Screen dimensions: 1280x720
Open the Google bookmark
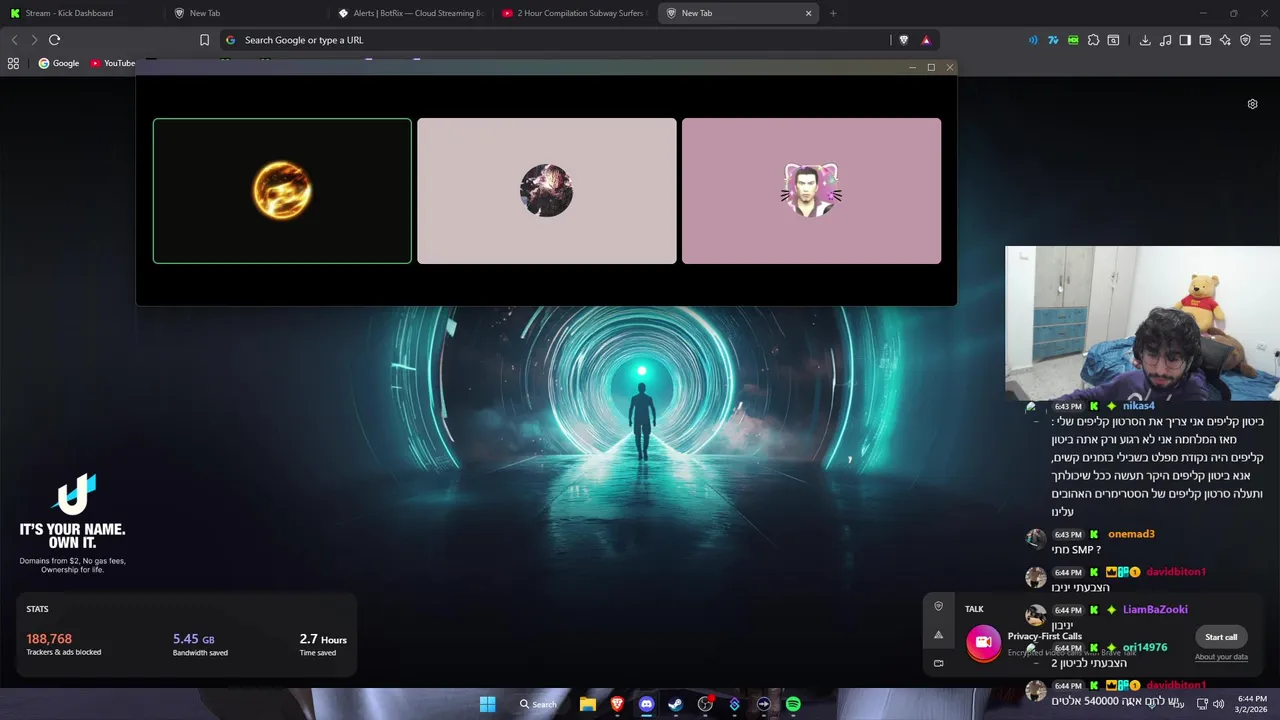pos(59,63)
